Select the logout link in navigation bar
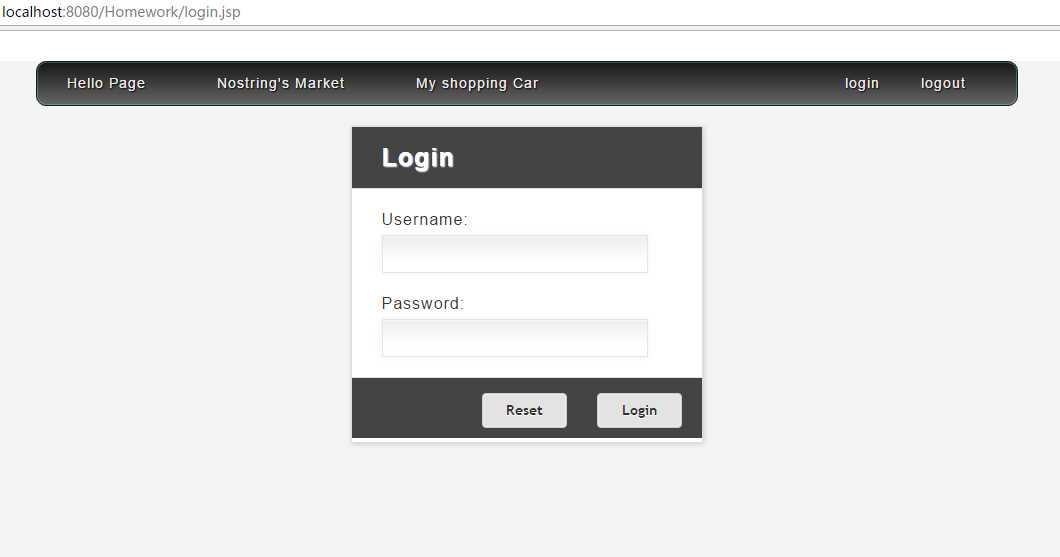This screenshot has height=557, width=1060. click(943, 83)
